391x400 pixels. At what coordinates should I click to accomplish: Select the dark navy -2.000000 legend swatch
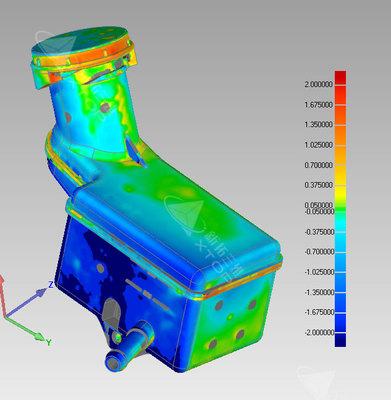pos(340,340)
